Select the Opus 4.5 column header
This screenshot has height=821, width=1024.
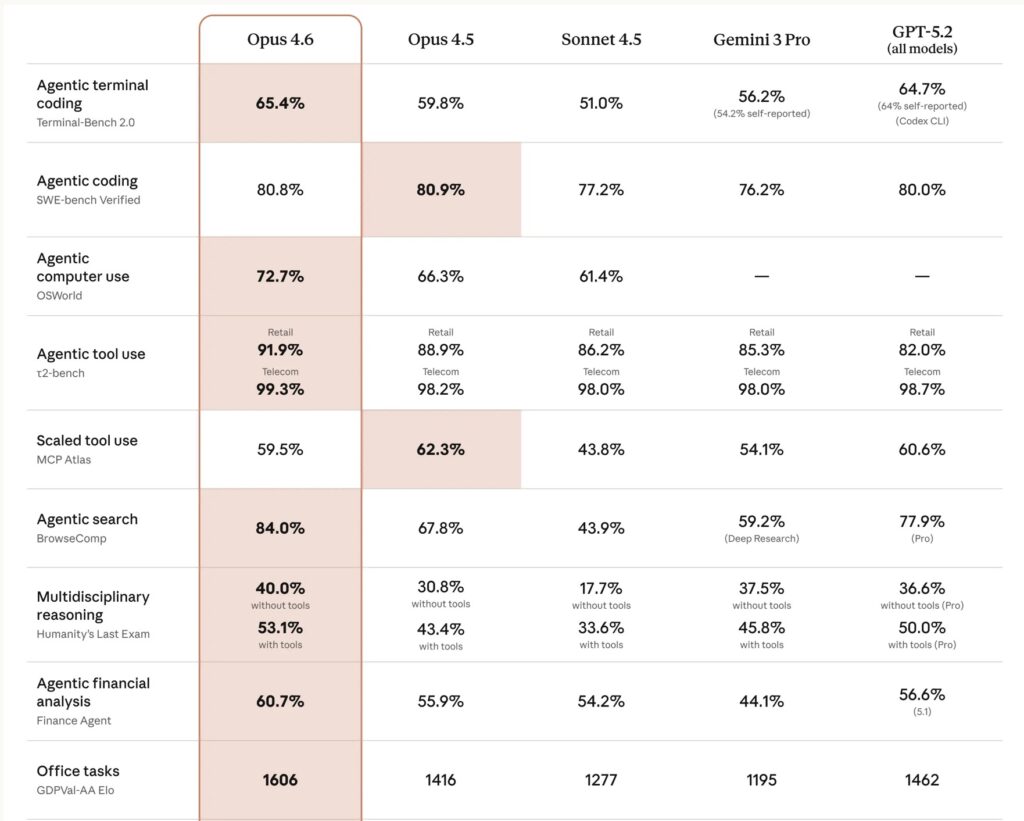(441, 40)
